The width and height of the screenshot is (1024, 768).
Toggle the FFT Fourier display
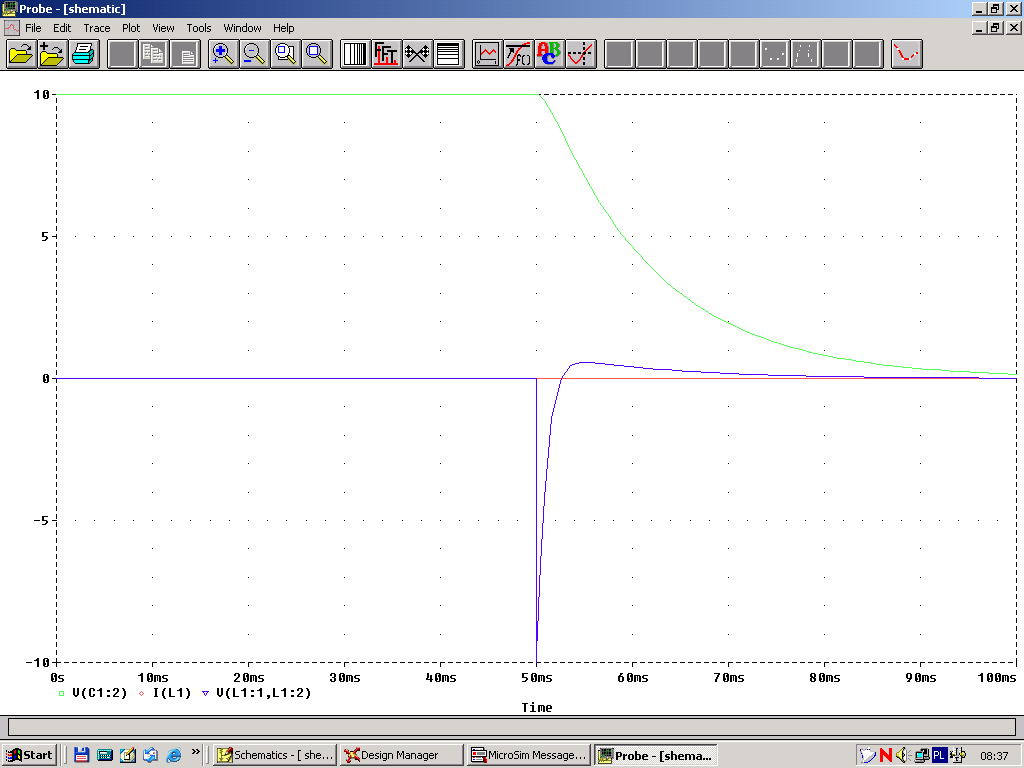(x=386, y=54)
